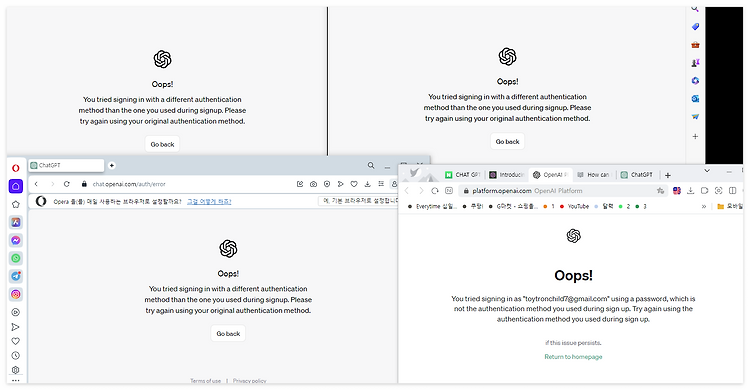Click the set default browser button in Opera

[x=358, y=201]
